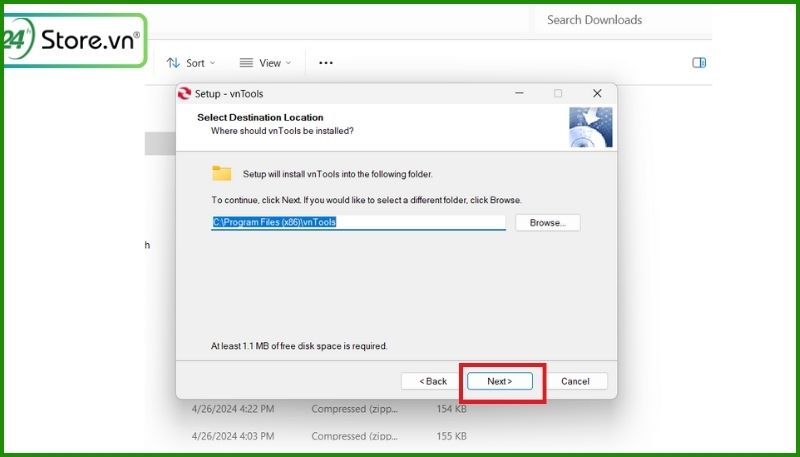
Task: Open Browse to choose another folder
Action: pyautogui.click(x=547, y=223)
